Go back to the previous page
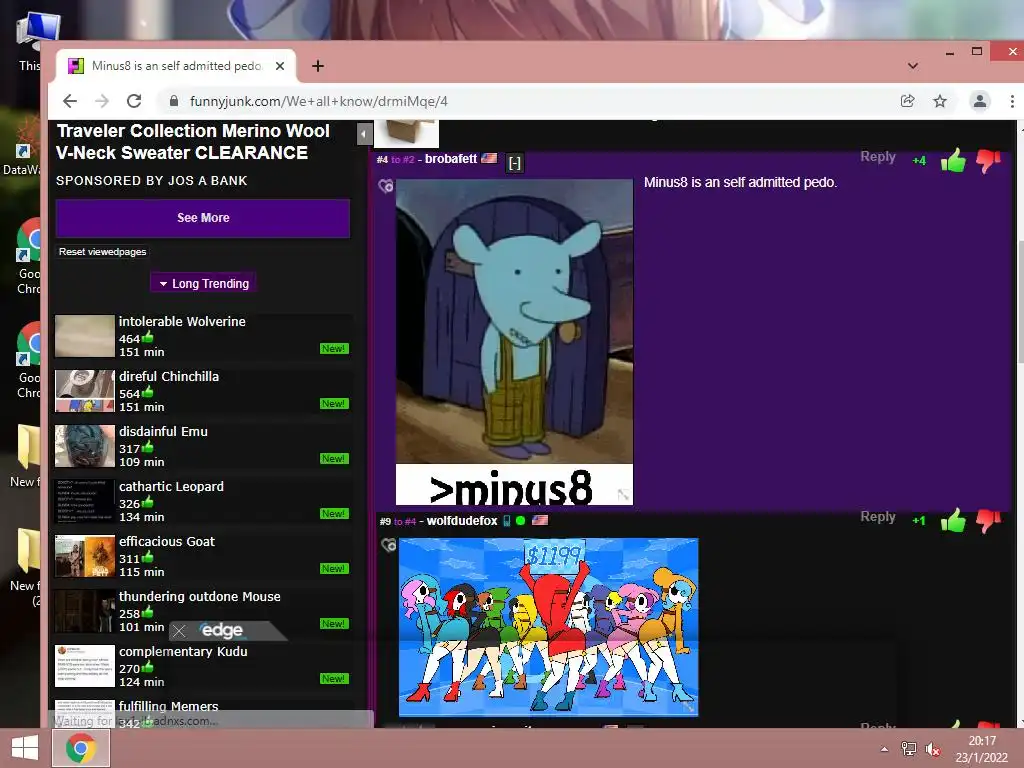The image size is (1024, 768). coord(70,101)
